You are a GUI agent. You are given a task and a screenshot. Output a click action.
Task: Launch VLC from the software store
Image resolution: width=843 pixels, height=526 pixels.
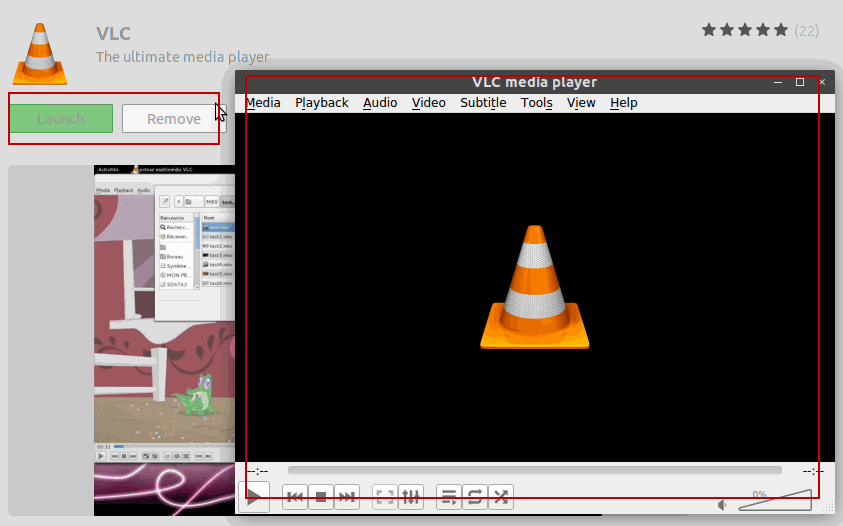[x=61, y=118]
